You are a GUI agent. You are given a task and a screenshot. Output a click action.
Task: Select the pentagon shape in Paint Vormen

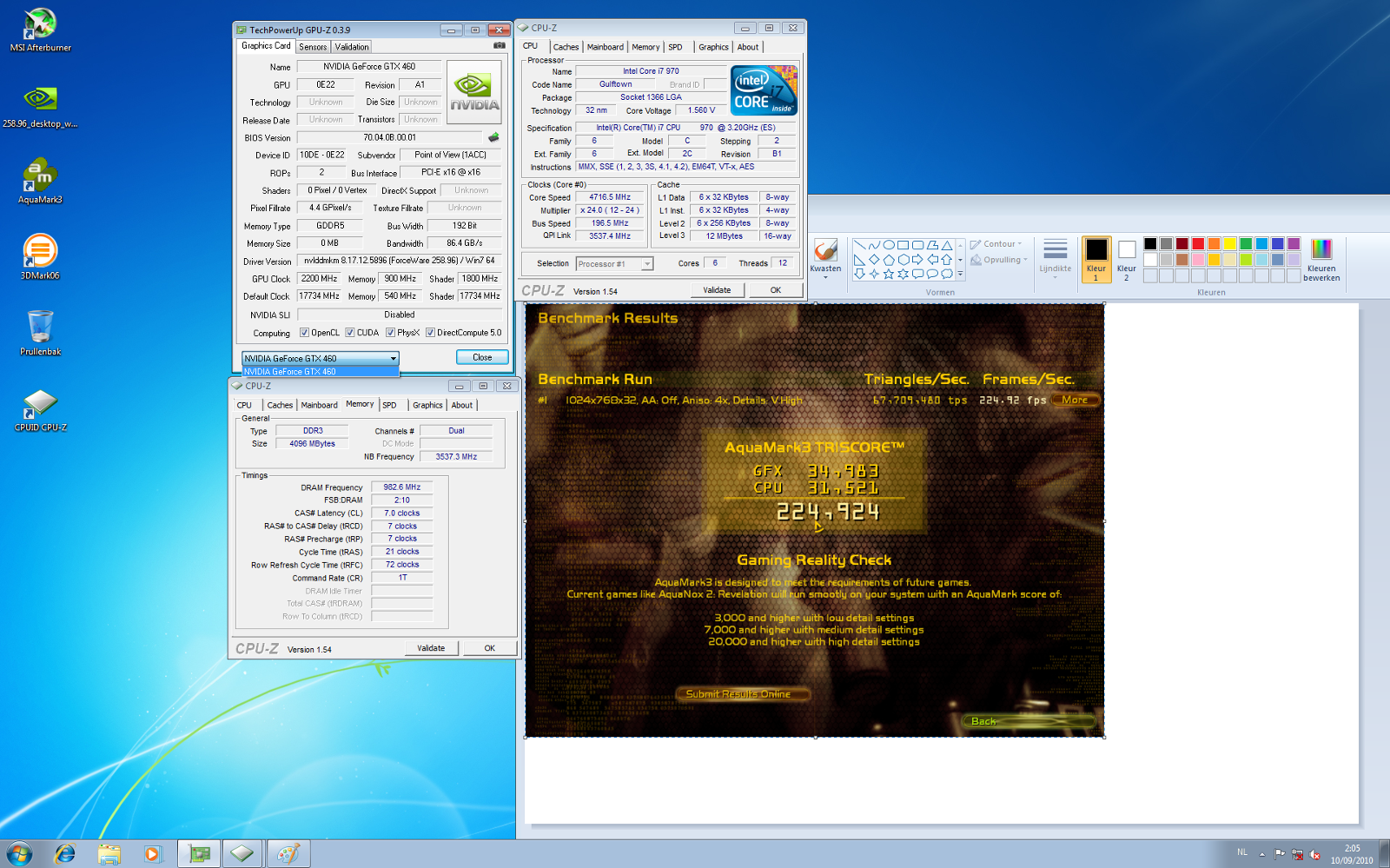[x=889, y=260]
